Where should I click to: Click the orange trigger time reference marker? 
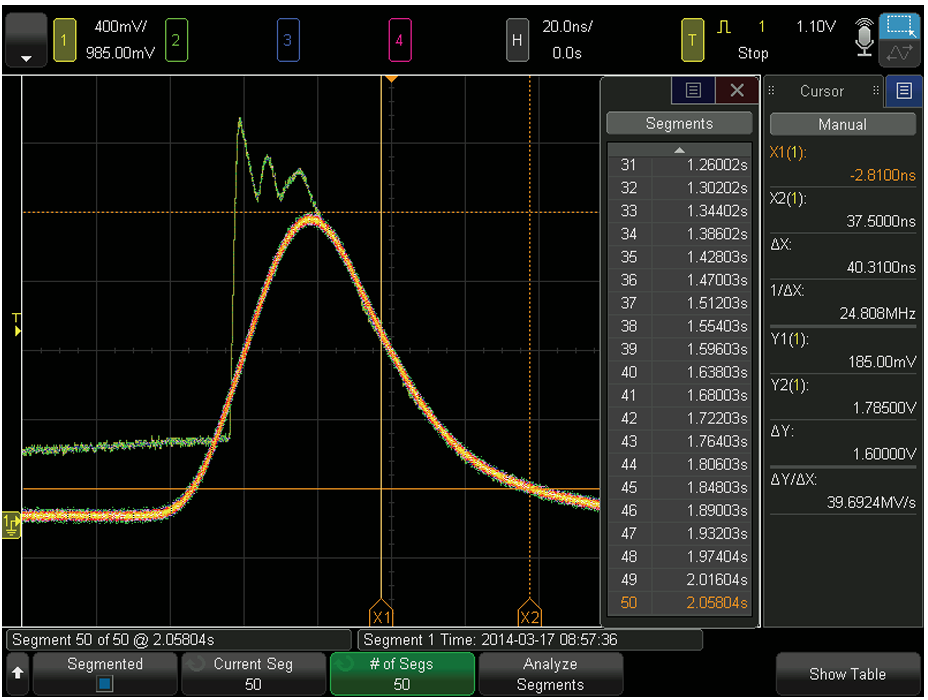[391, 79]
